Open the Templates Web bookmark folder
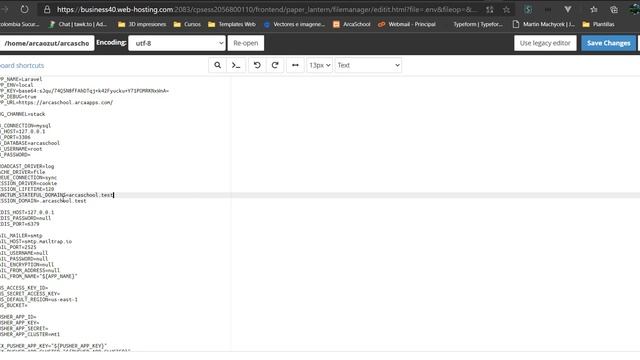The width and height of the screenshot is (640, 360). (x=232, y=24)
